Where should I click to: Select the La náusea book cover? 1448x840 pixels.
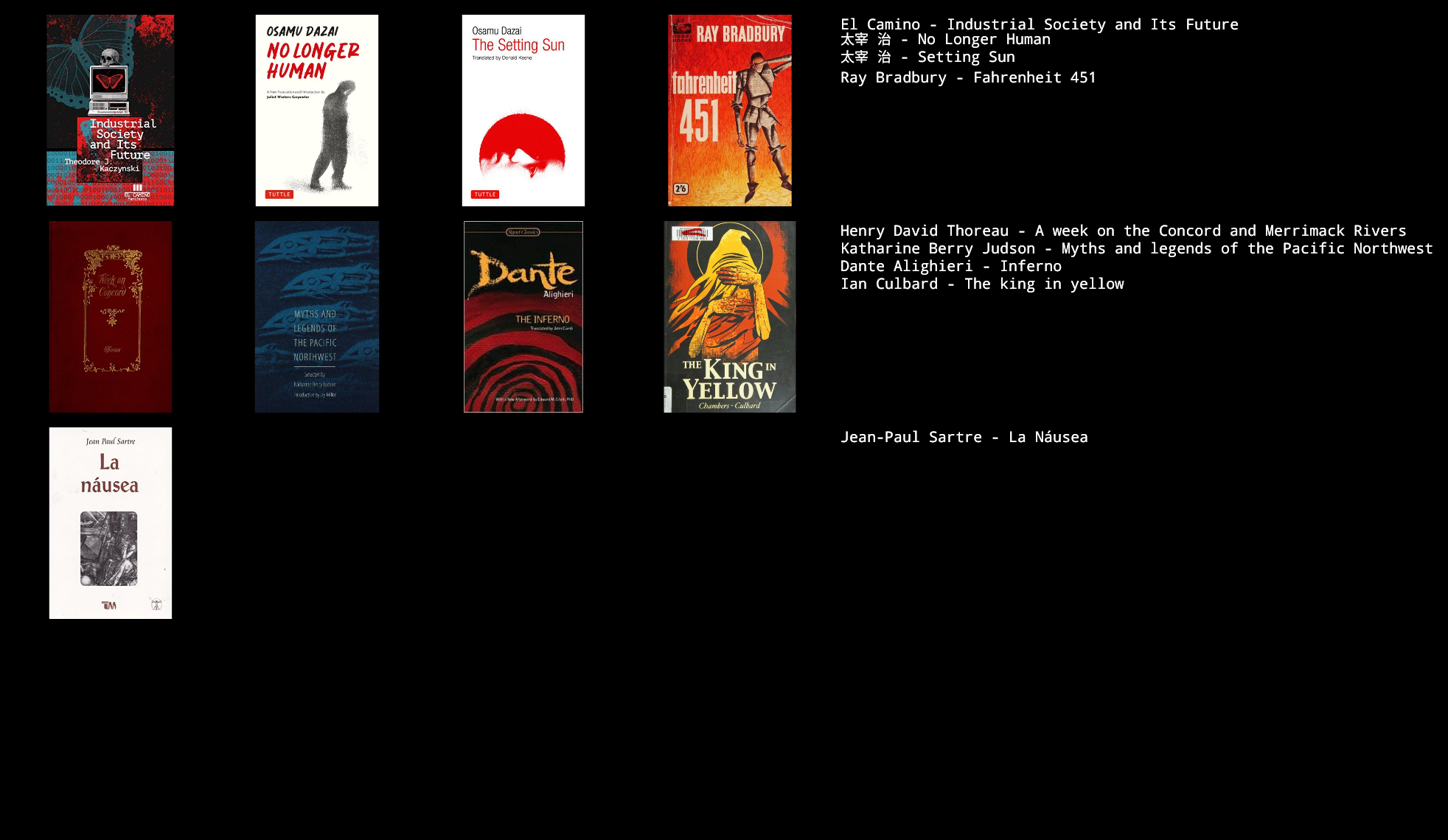111,522
